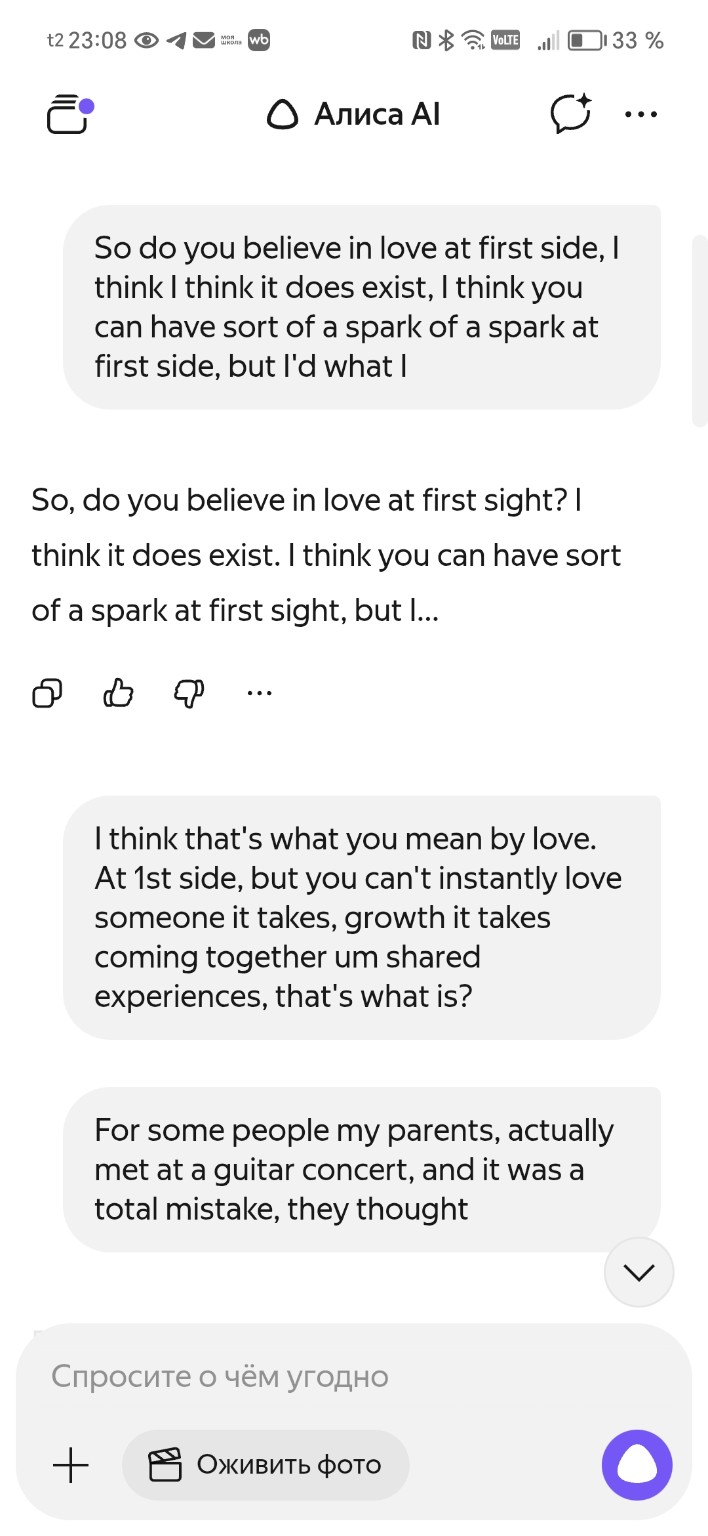Tap the WB notification icon
The image size is (708, 1536).
pos(259,40)
